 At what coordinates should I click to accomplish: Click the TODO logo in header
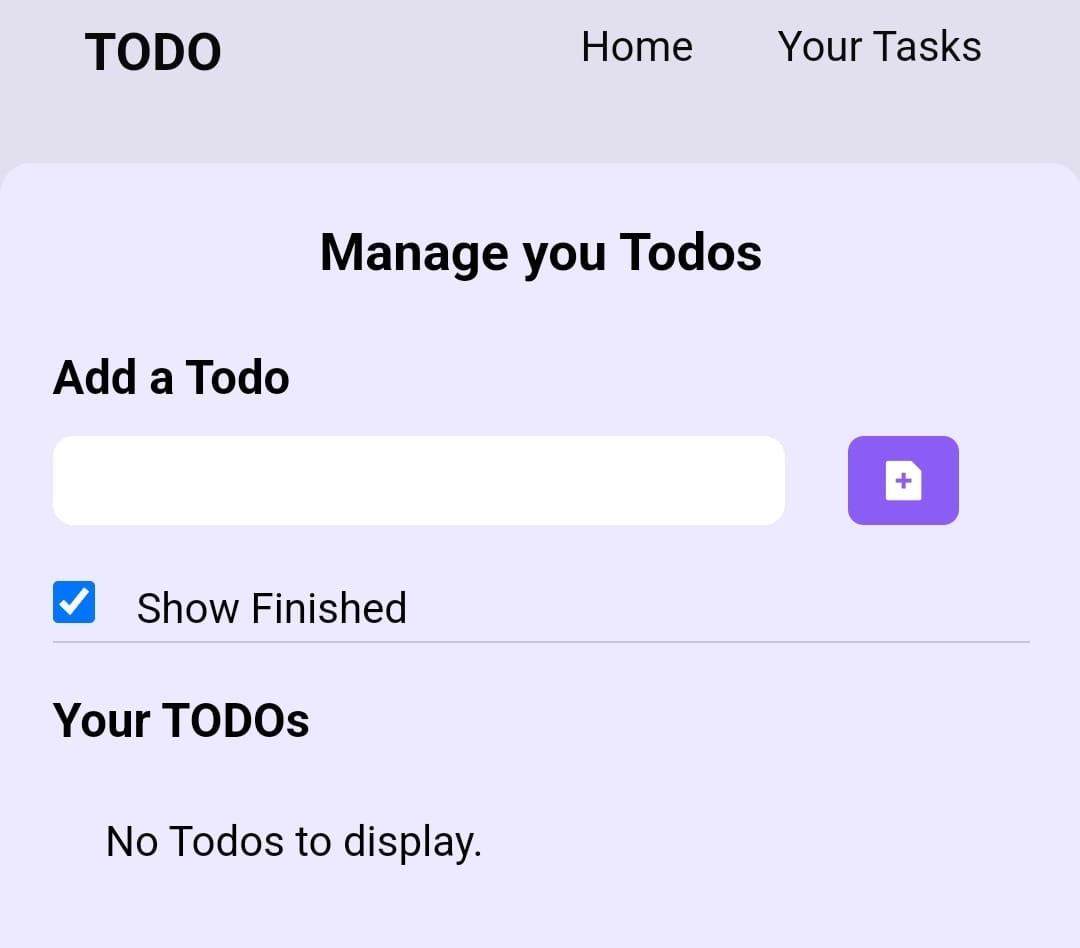153,52
